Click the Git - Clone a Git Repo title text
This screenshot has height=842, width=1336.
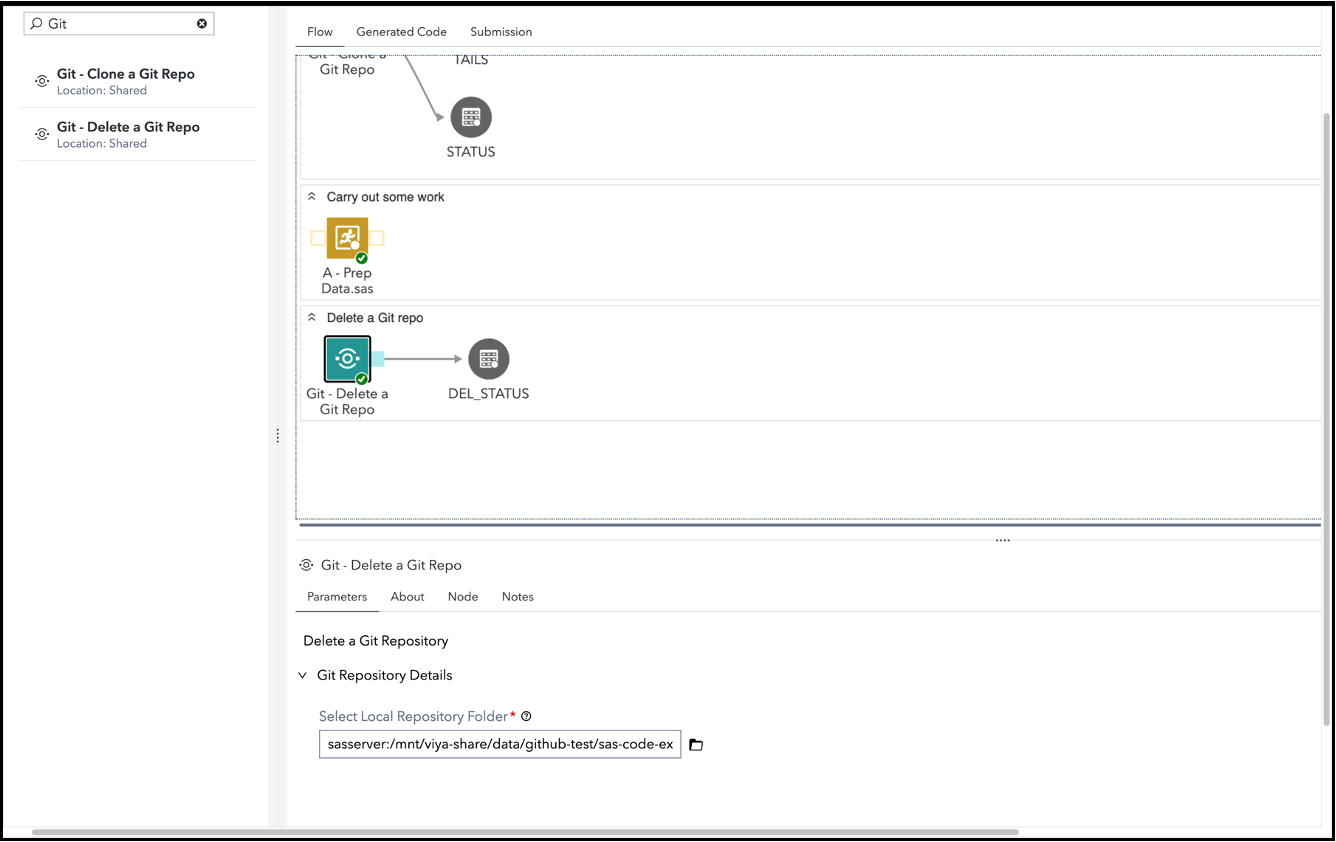point(126,74)
